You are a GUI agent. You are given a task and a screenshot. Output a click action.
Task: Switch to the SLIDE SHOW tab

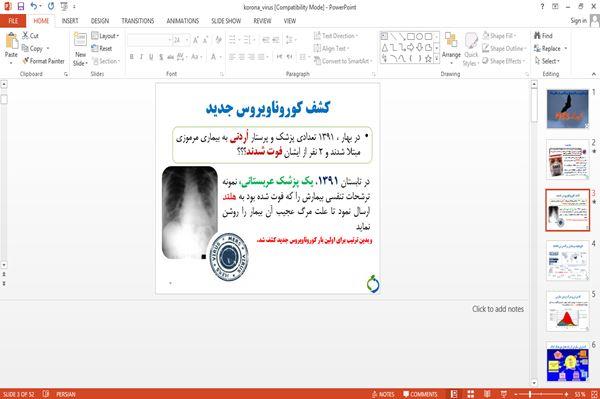coord(226,21)
